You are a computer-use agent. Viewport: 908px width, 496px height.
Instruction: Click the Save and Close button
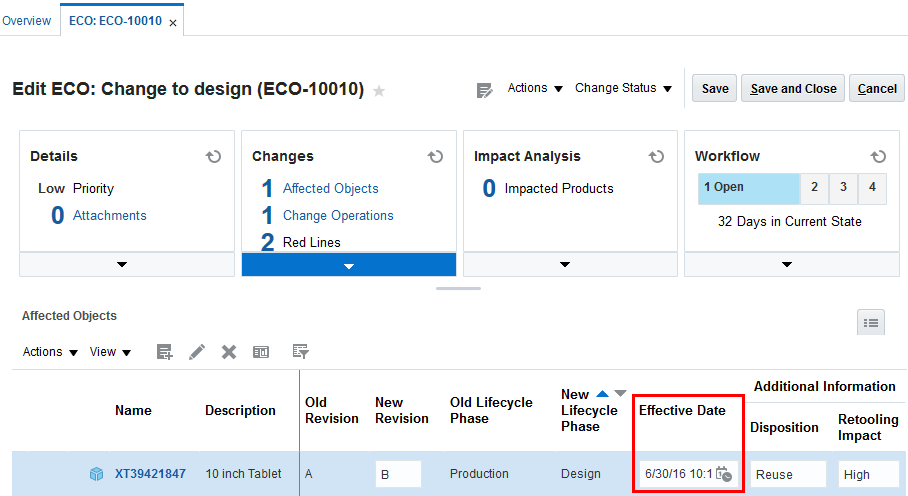click(x=793, y=89)
